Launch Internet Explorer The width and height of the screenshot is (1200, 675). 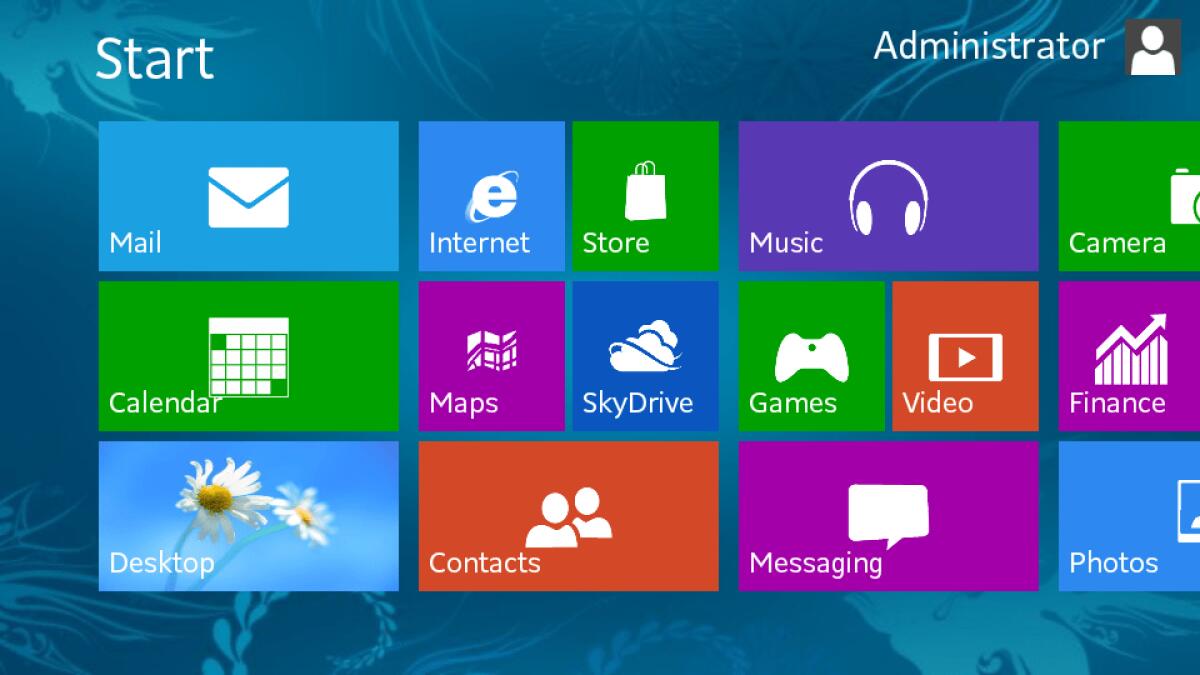click(x=491, y=196)
